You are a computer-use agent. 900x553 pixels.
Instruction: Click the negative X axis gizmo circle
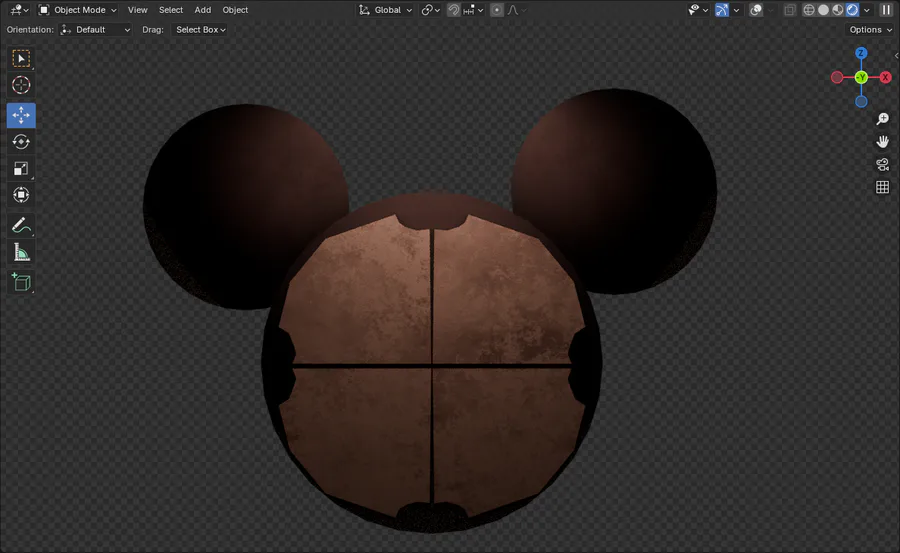837,77
